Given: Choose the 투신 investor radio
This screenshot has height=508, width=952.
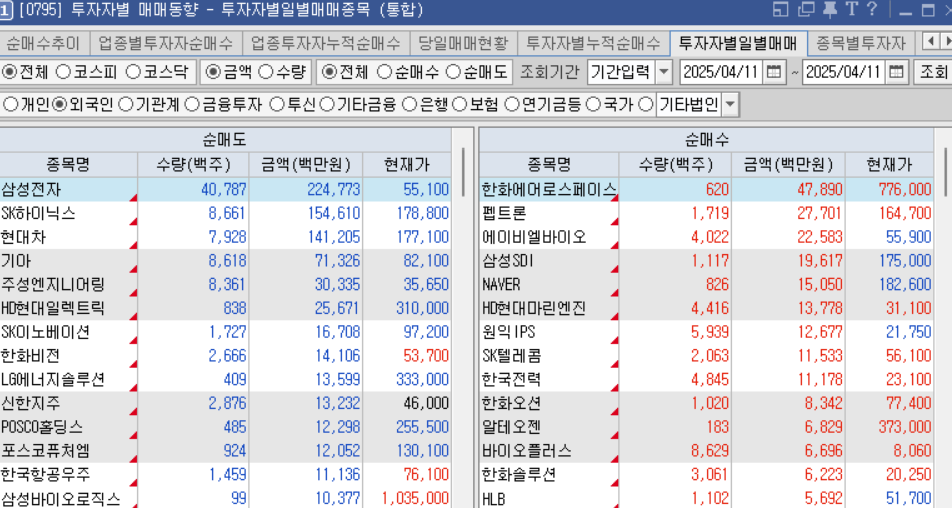Looking at the screenshot, I should click(277, 104).
